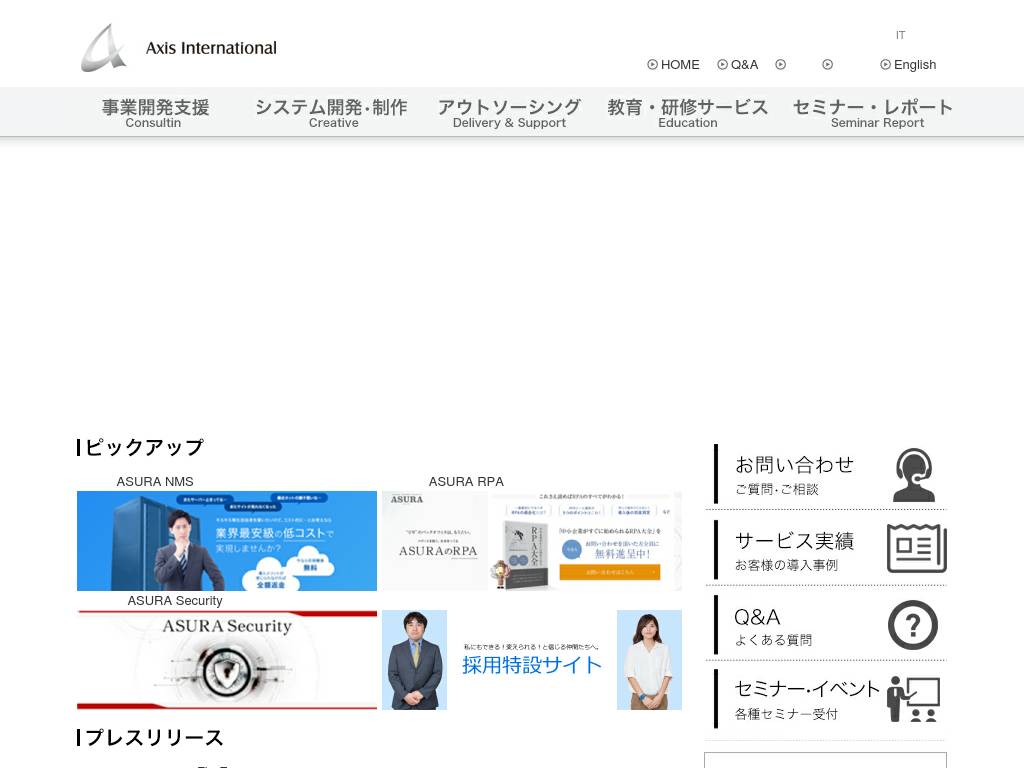Screen dimensions: 1024x768
Task: Open the HOME link
Action: click(680, 65)
